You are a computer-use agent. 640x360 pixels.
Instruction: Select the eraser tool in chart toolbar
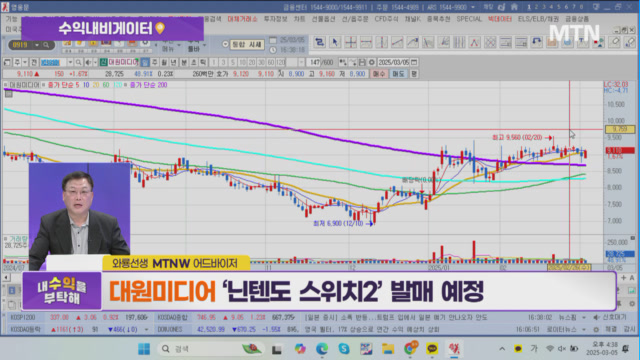point(615,42)
